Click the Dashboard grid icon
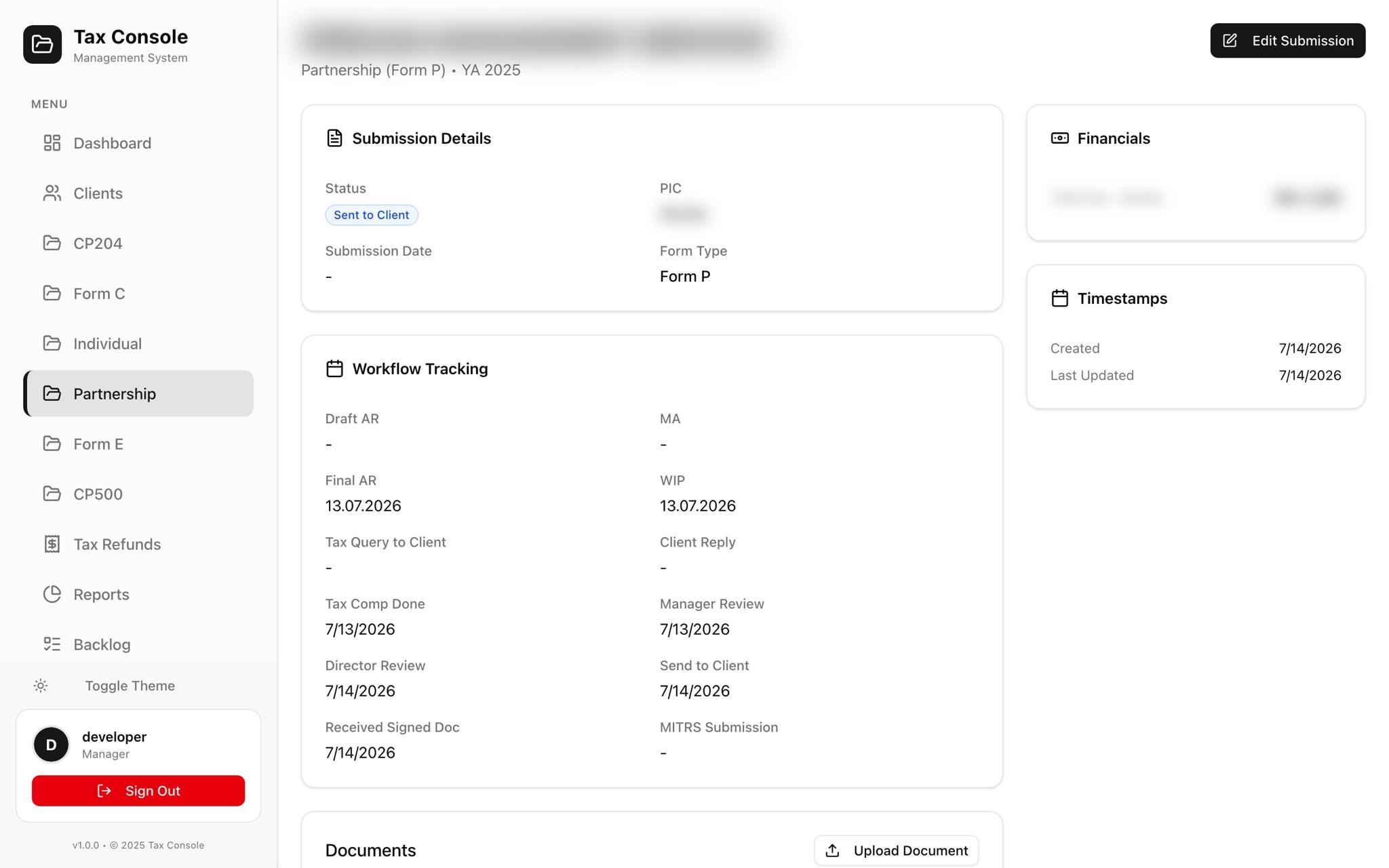The height and width of the screenshot is (868, 1389). 52,143
